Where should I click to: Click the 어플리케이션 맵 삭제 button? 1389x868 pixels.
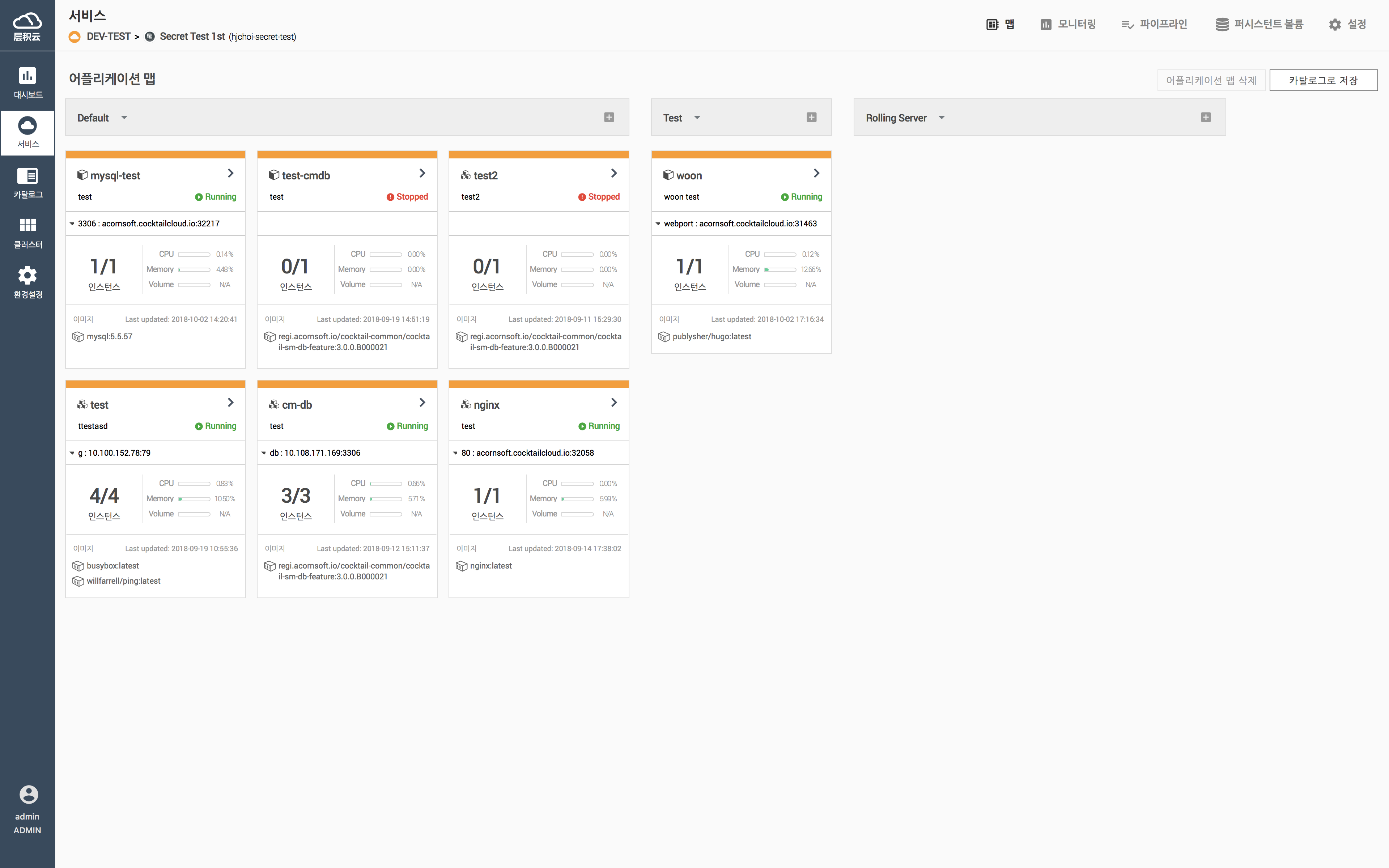pos(1211,80)
